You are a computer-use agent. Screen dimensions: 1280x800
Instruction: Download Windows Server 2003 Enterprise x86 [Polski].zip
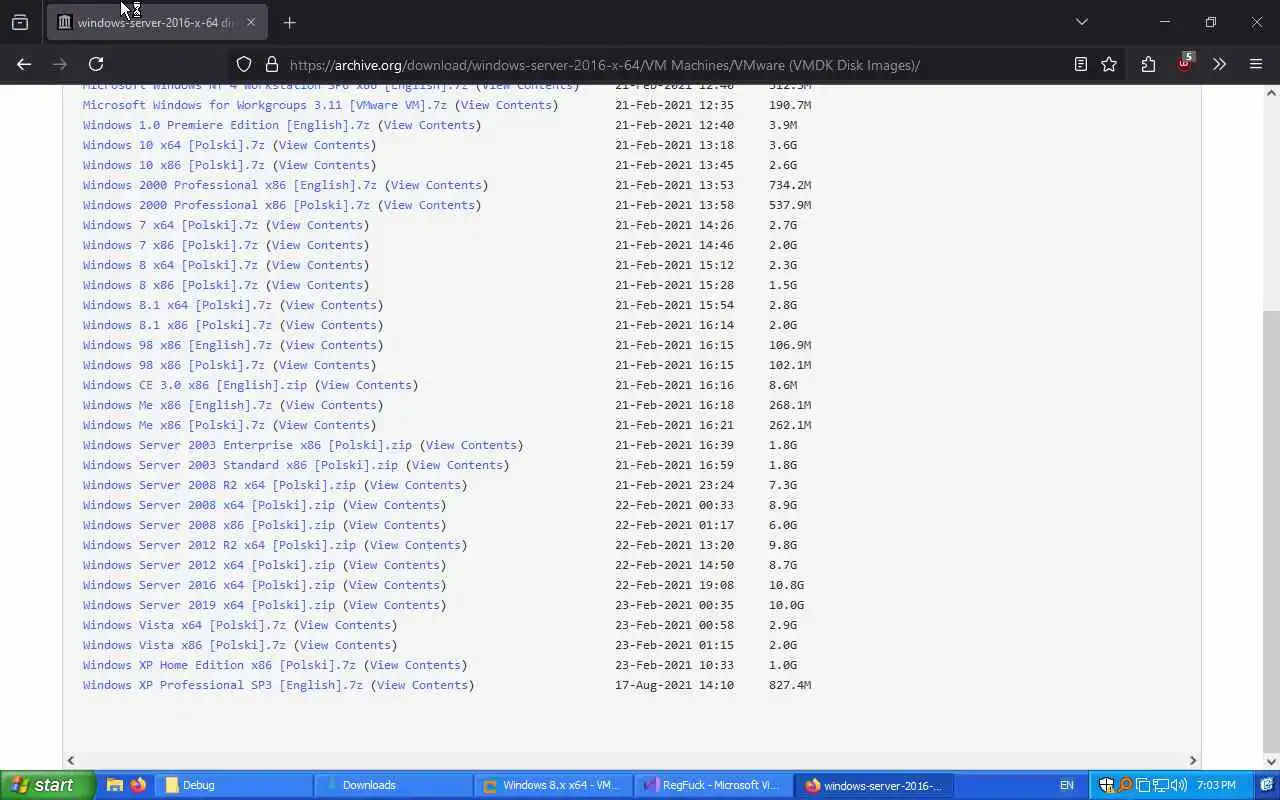click(x=247, y=445)
